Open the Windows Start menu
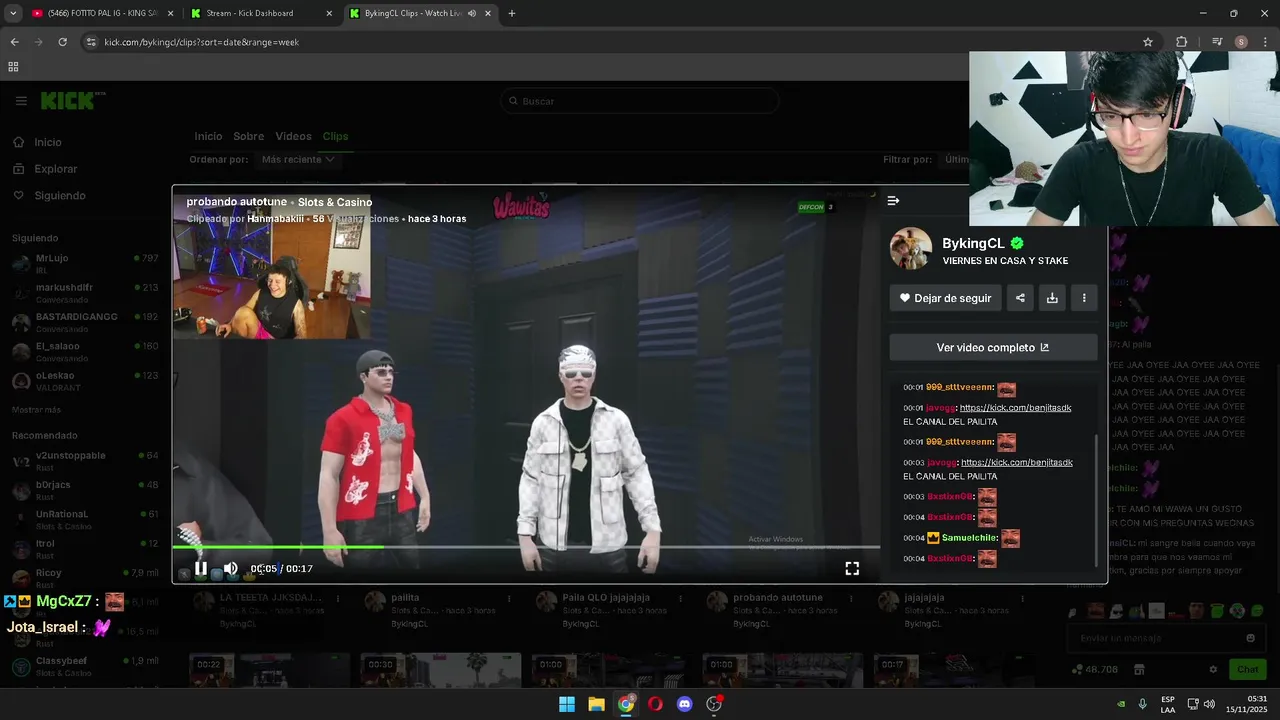The width and height of the screenshot is (1280, 720). tap(567, 704)
